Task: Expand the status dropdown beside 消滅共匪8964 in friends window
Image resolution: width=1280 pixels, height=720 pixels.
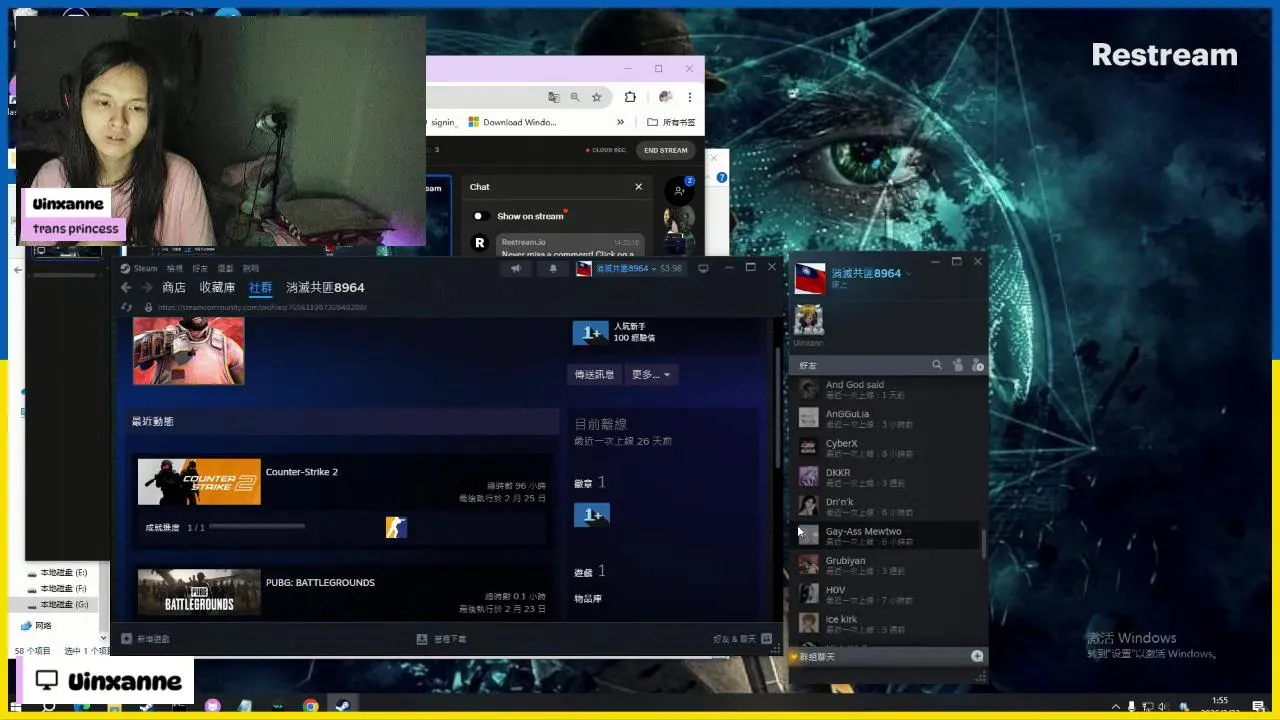Action: [909, 273]
